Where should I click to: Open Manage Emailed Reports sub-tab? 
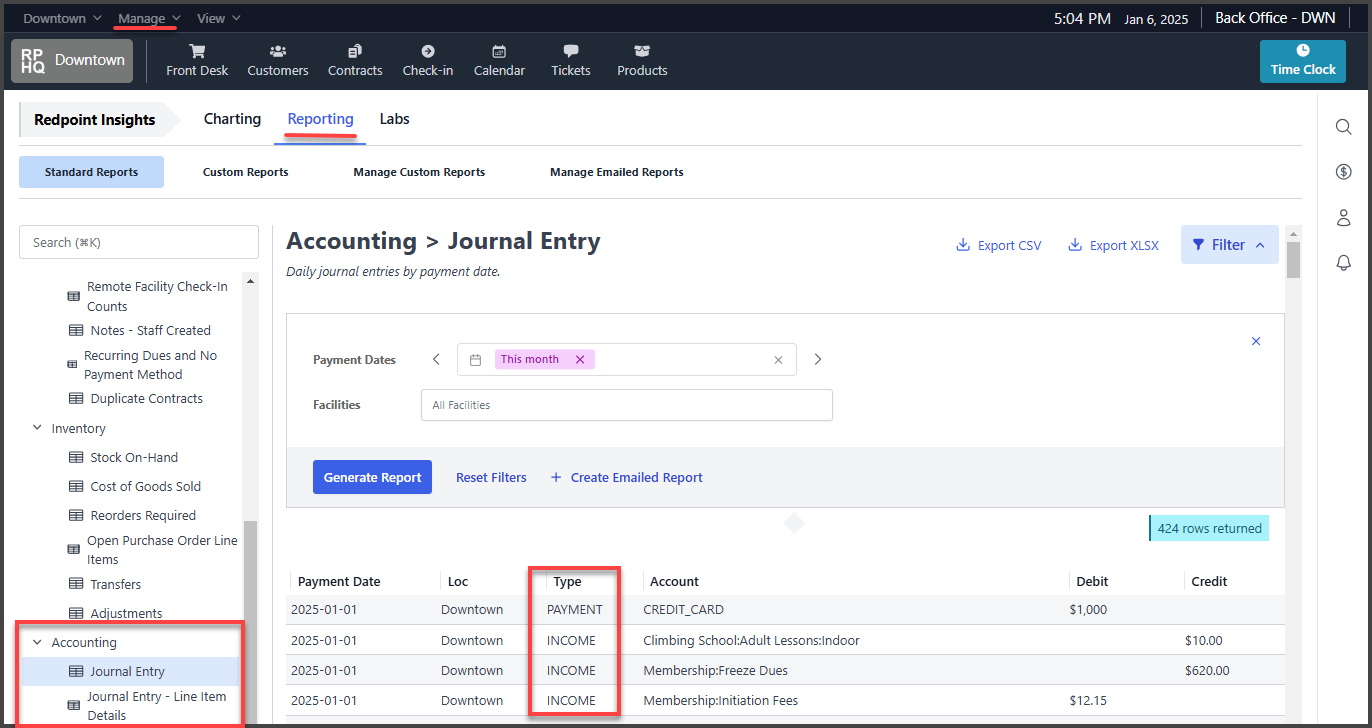click(x=617, y=172)
